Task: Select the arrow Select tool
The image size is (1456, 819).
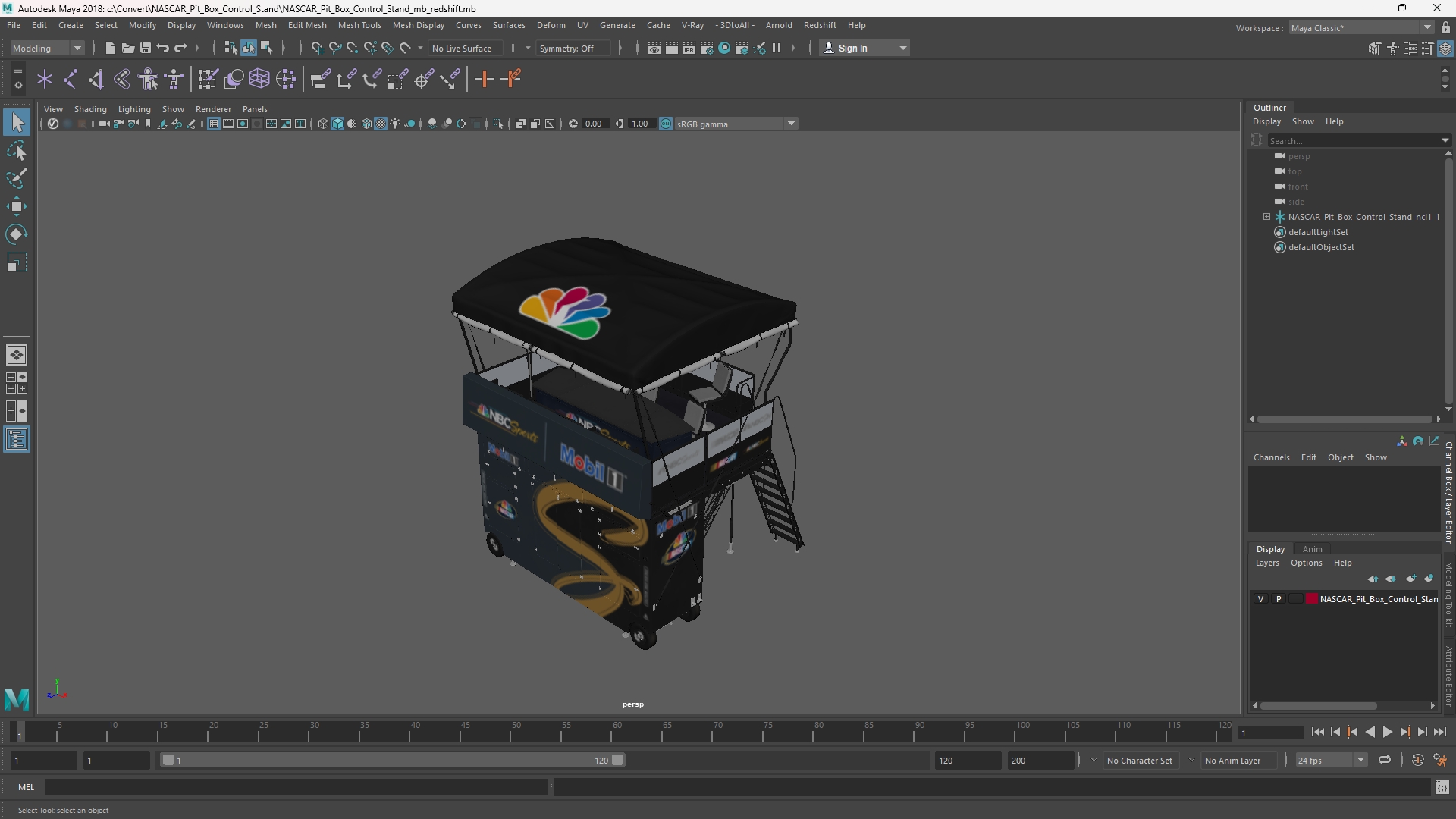Action: point(17,122)
